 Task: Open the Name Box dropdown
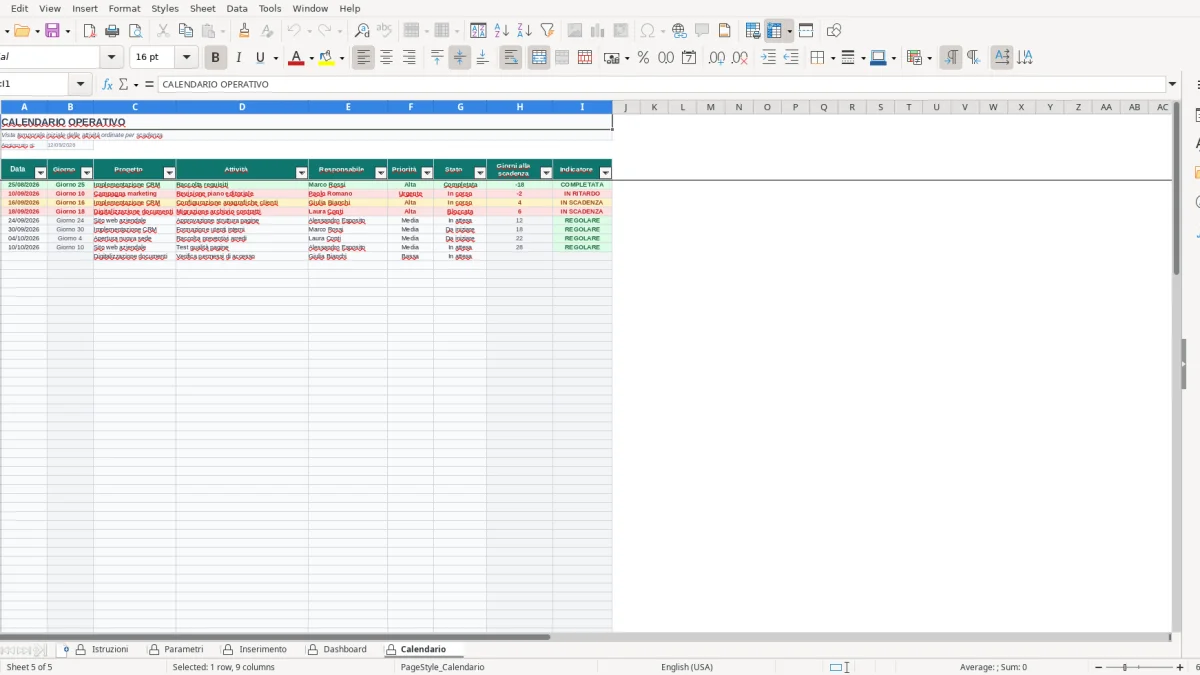pos(81,85)
